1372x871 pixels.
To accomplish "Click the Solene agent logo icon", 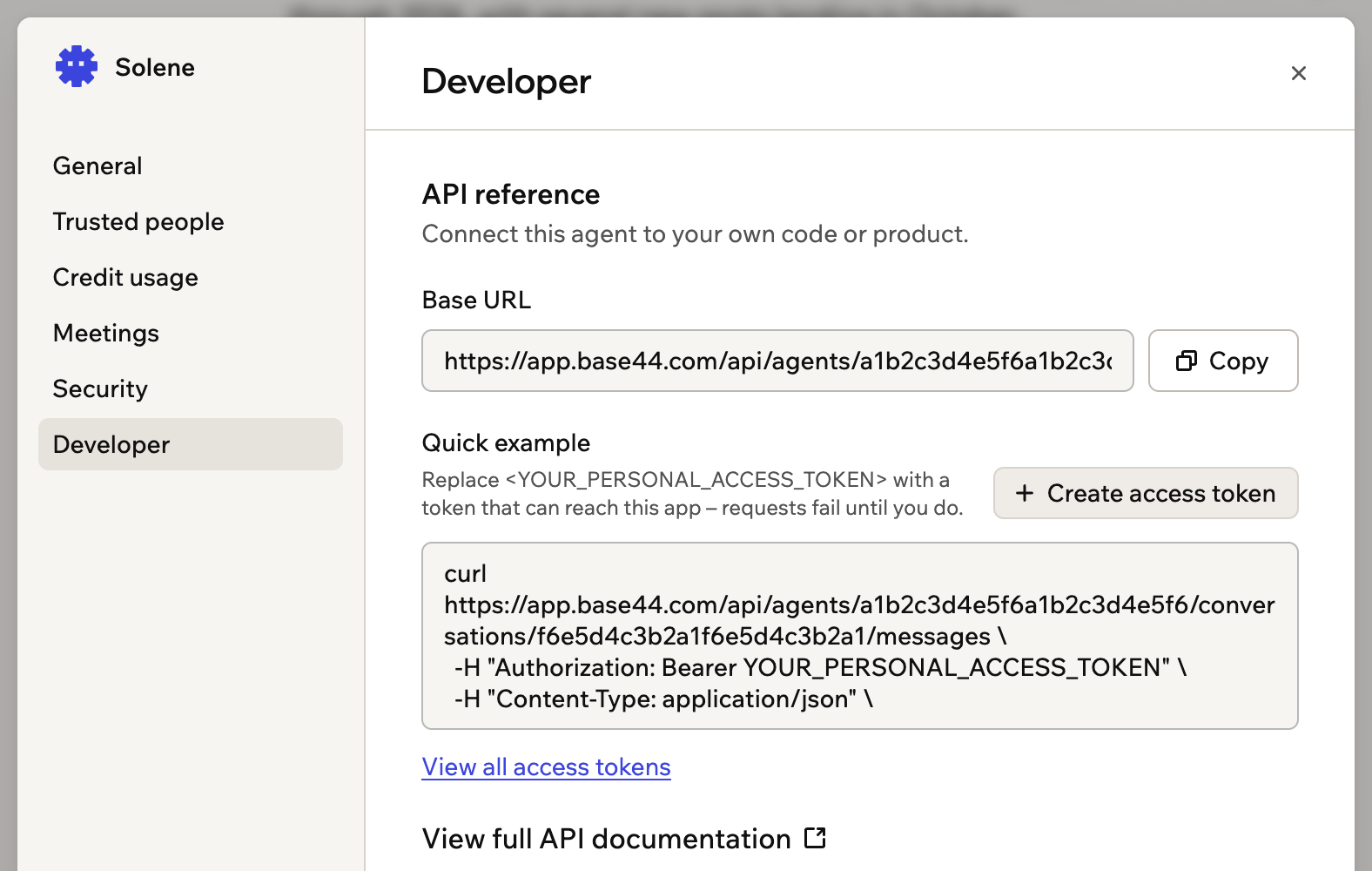I will tap(77, 66).
